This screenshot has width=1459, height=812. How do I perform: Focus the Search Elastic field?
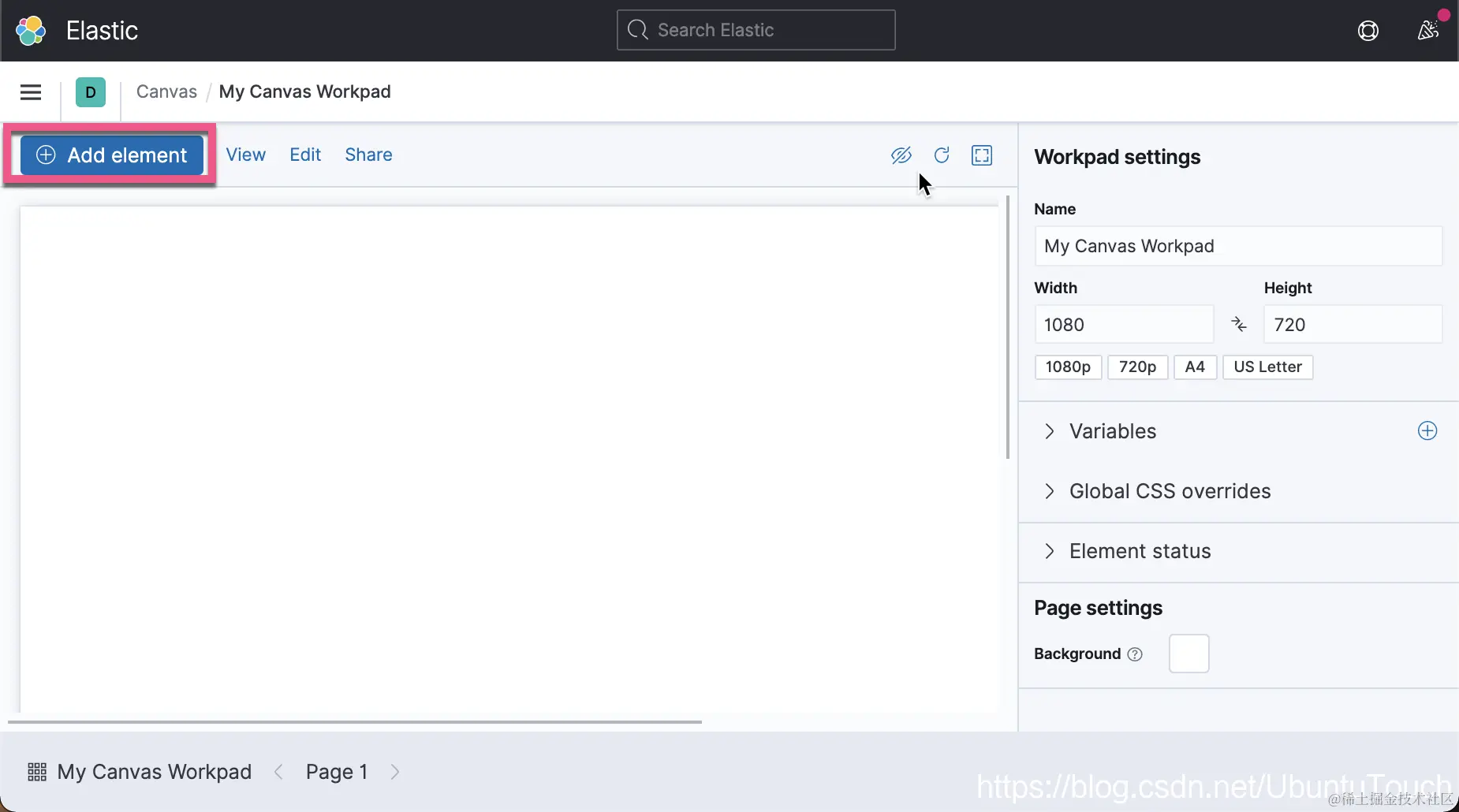756,30
